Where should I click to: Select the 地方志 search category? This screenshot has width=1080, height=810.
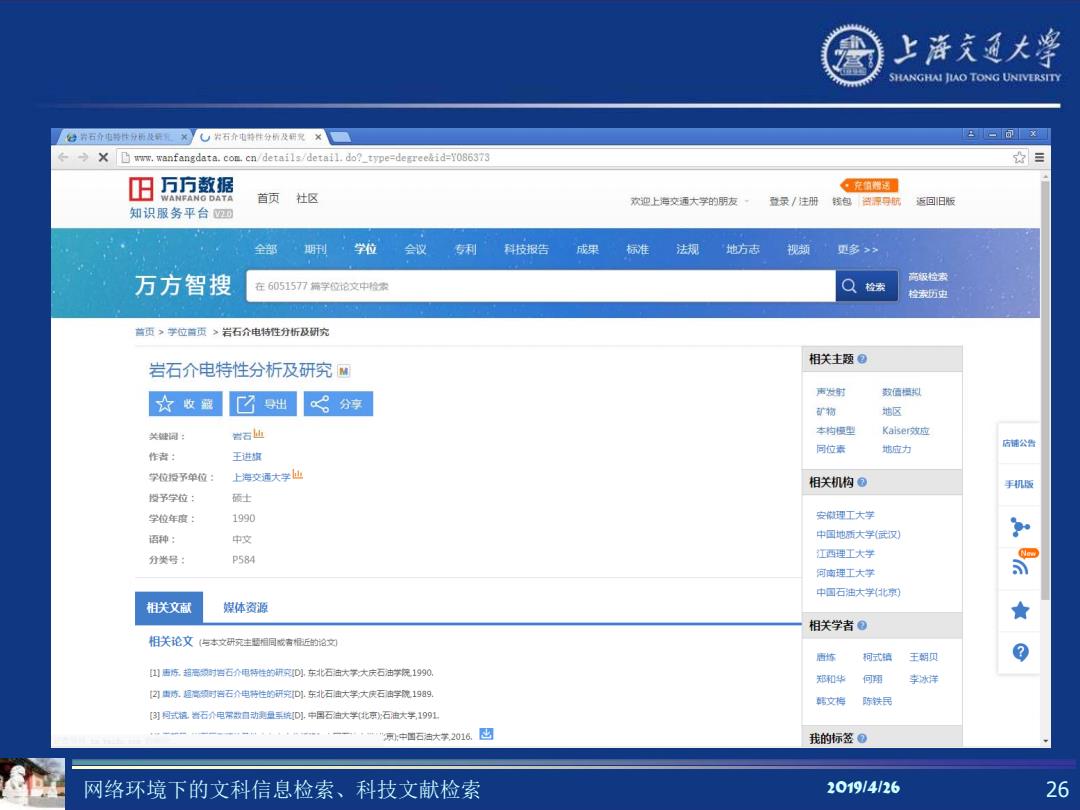point(742,249)
